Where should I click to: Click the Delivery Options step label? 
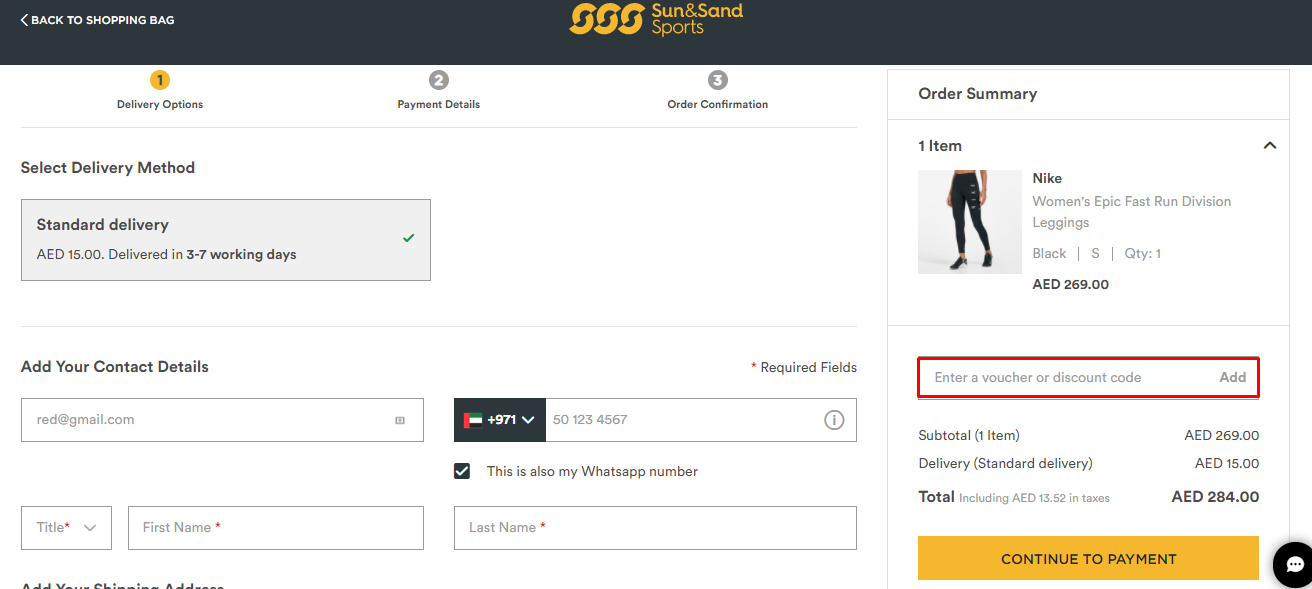point(160,104)
